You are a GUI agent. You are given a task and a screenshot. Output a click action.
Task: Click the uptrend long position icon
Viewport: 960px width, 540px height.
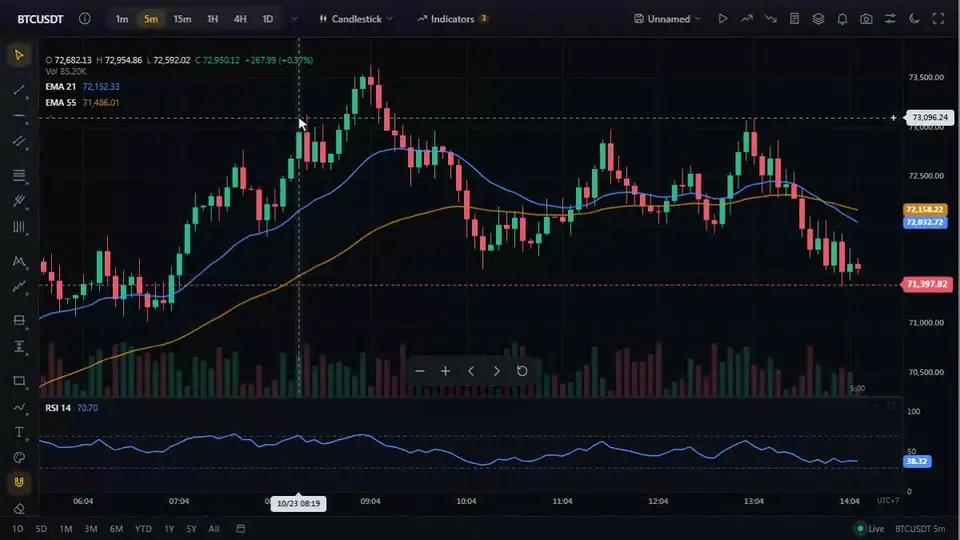pyautogui.click(x=746, y=19)
